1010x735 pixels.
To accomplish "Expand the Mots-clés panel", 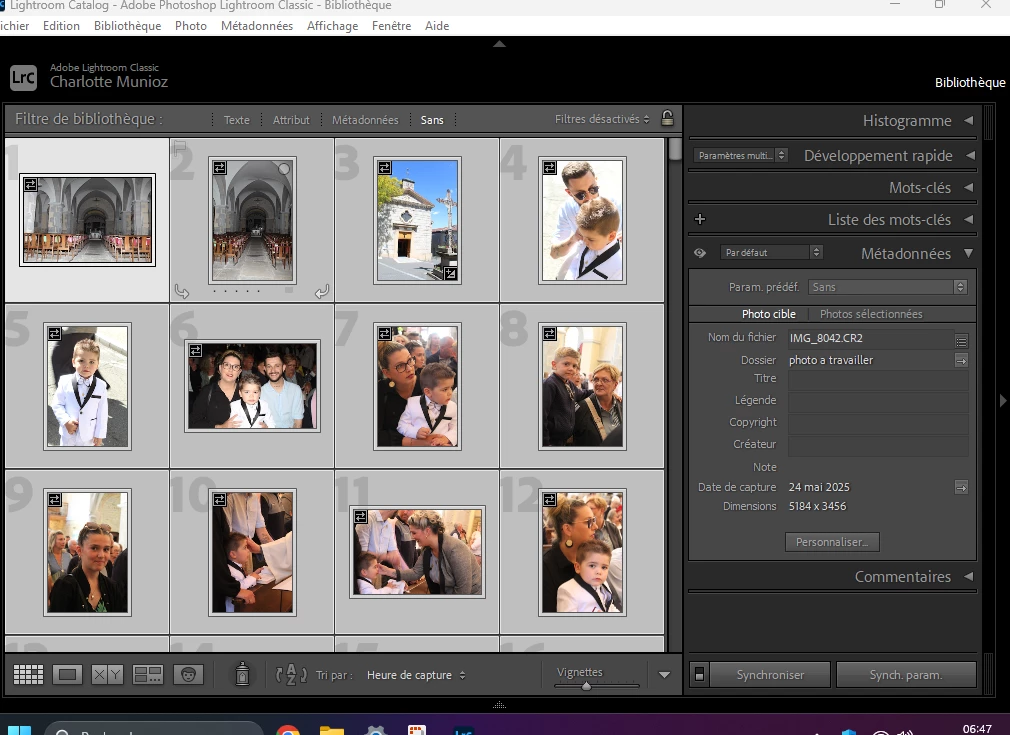I will 968,187.
